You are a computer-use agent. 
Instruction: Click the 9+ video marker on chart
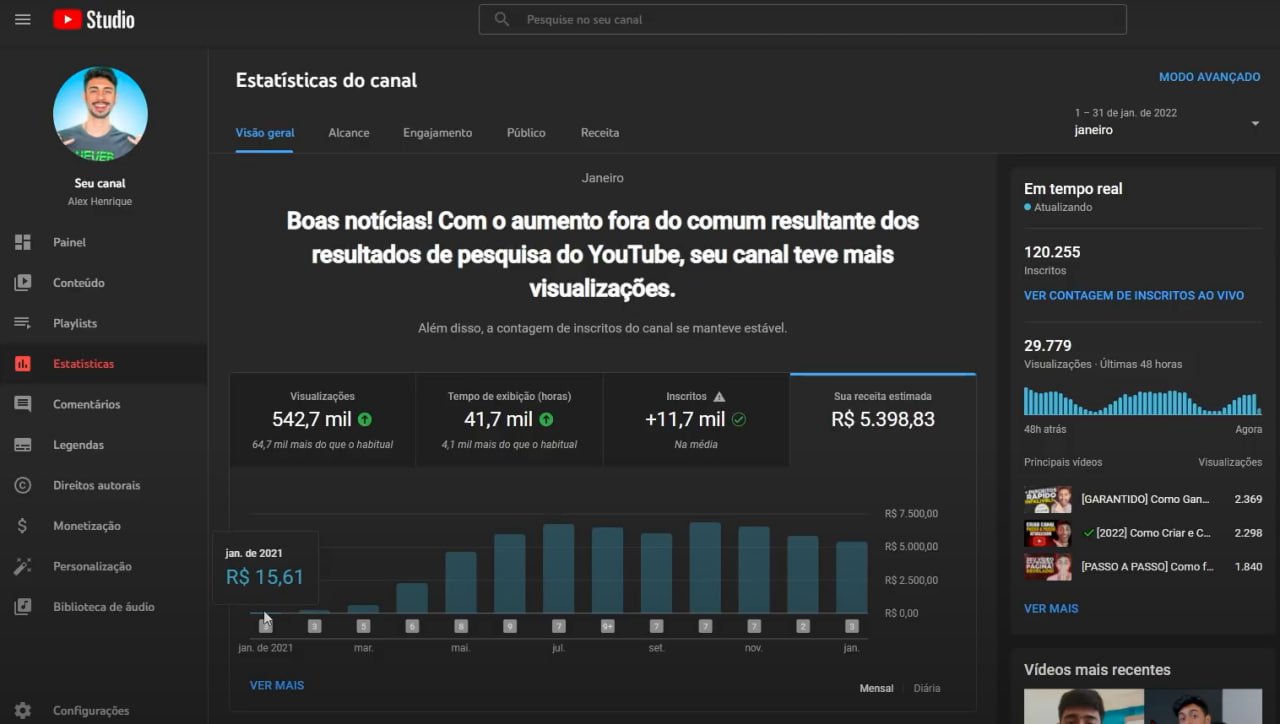pyautogui.click(x=607, y=626)
